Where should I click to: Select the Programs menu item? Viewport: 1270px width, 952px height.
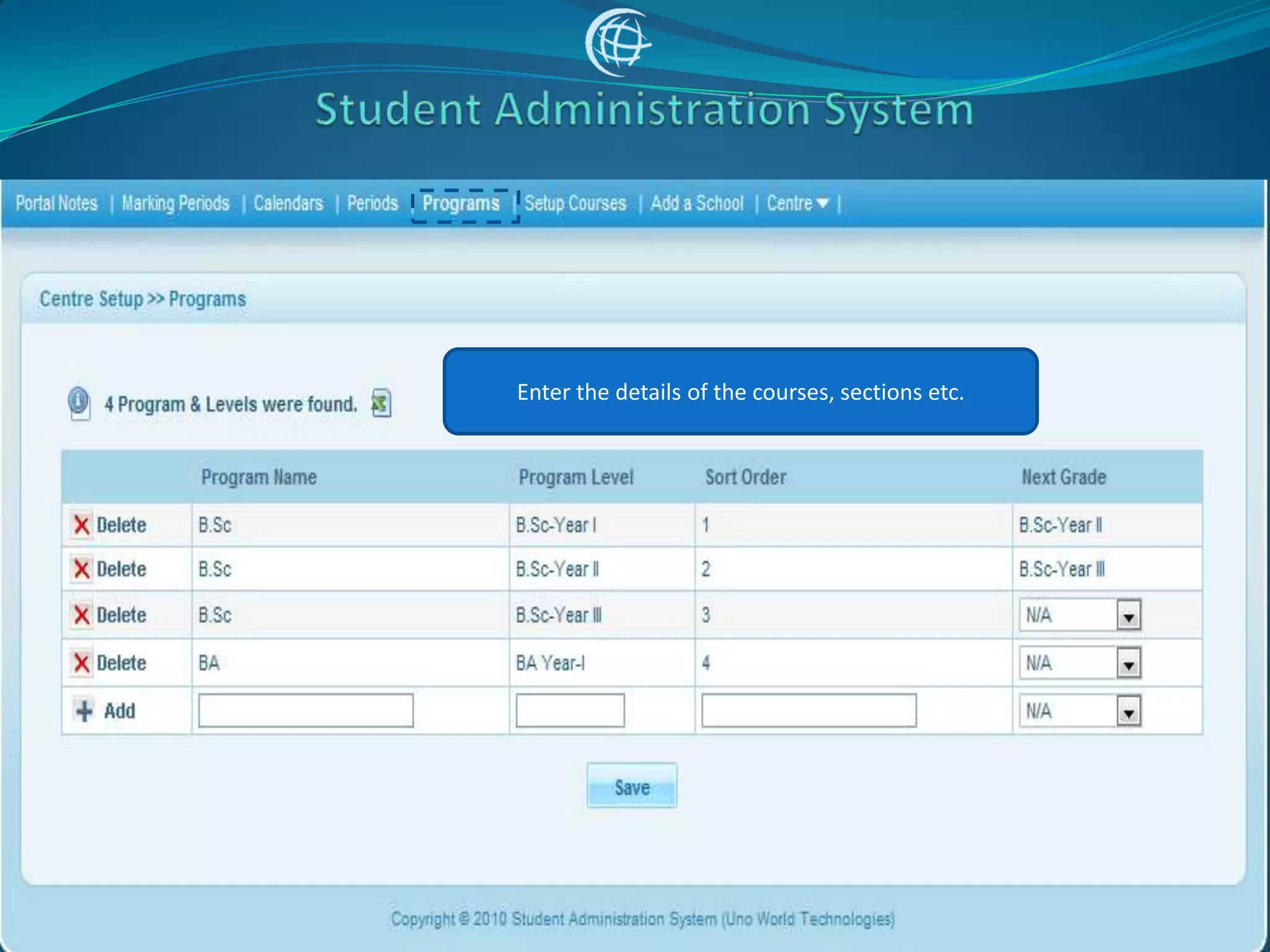click(461, 203)
